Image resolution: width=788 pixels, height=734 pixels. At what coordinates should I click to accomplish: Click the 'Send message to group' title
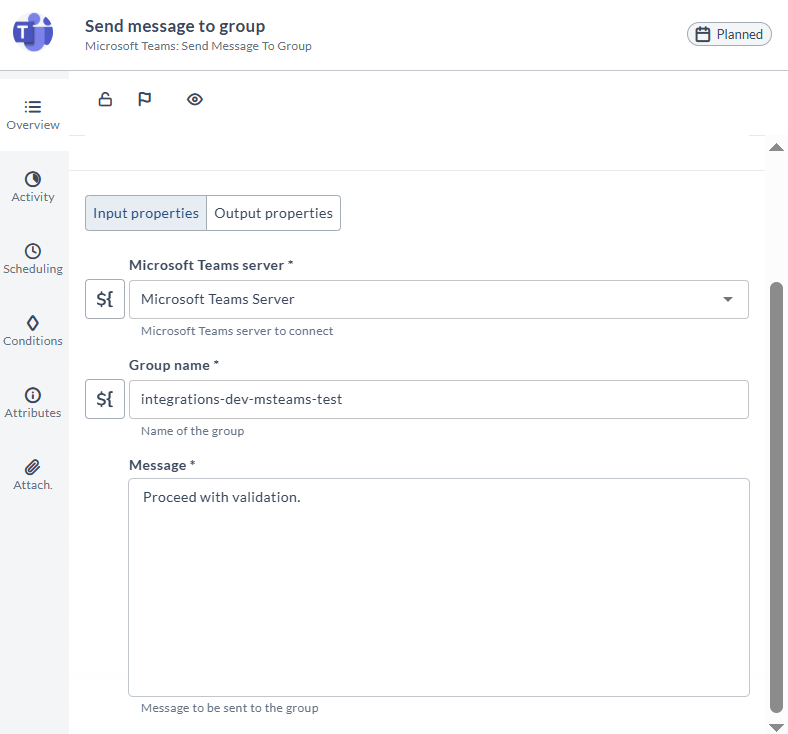[175, 26]
